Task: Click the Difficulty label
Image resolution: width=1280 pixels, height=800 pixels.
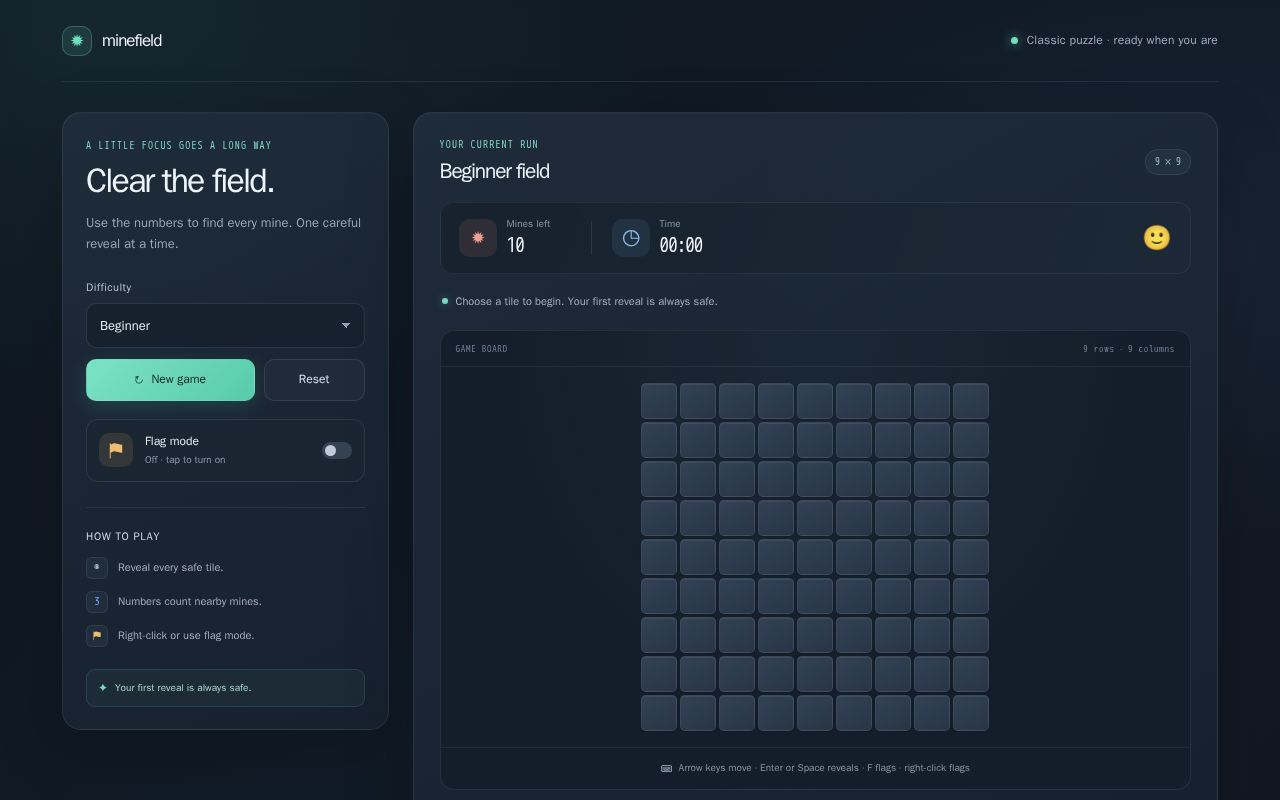Action: pyautogui.click(x=109, y=288)
